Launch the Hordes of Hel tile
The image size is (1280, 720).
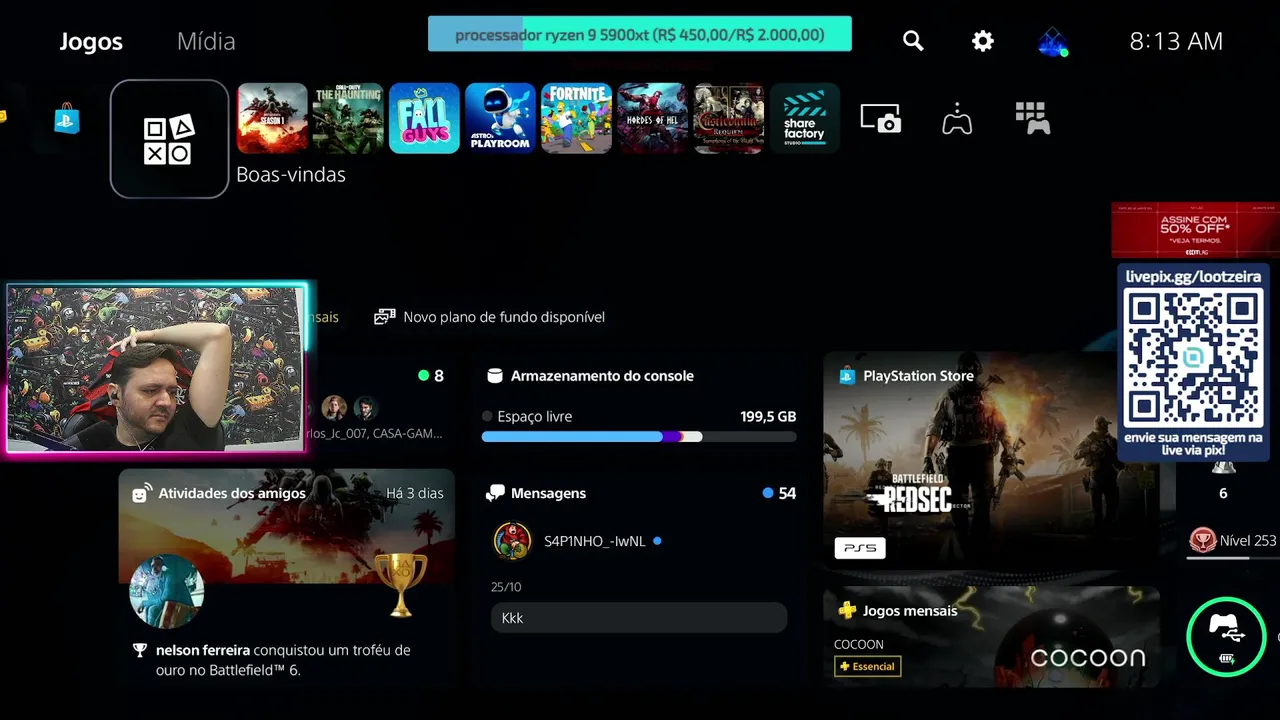652,118
